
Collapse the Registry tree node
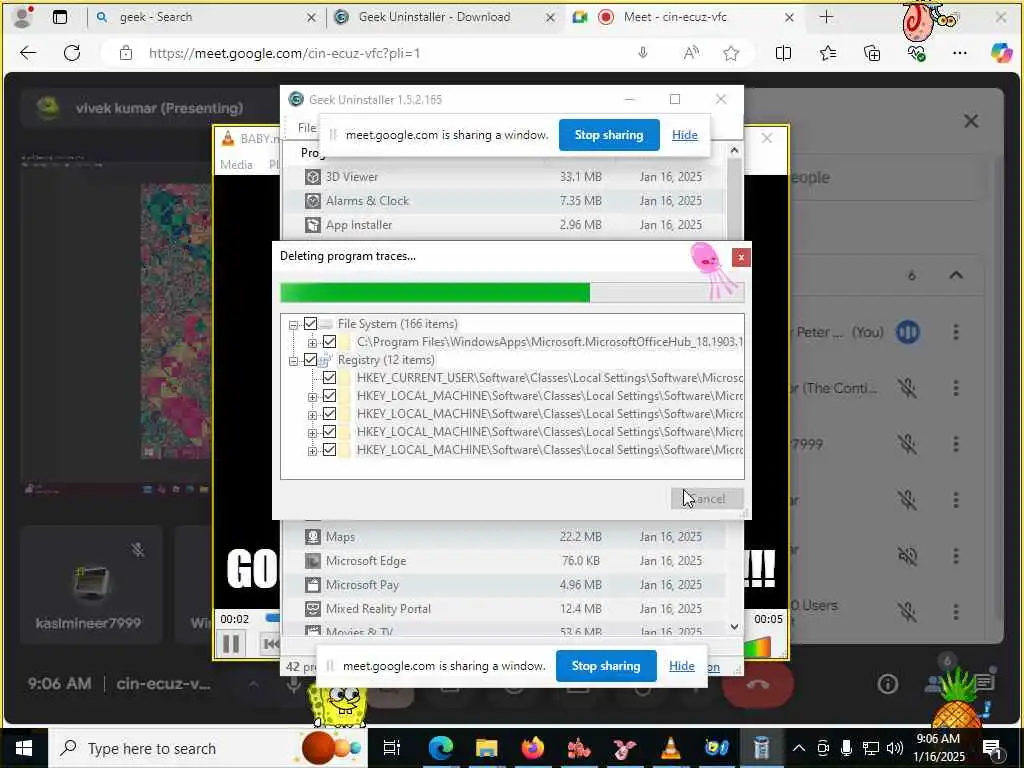point(293,360)
